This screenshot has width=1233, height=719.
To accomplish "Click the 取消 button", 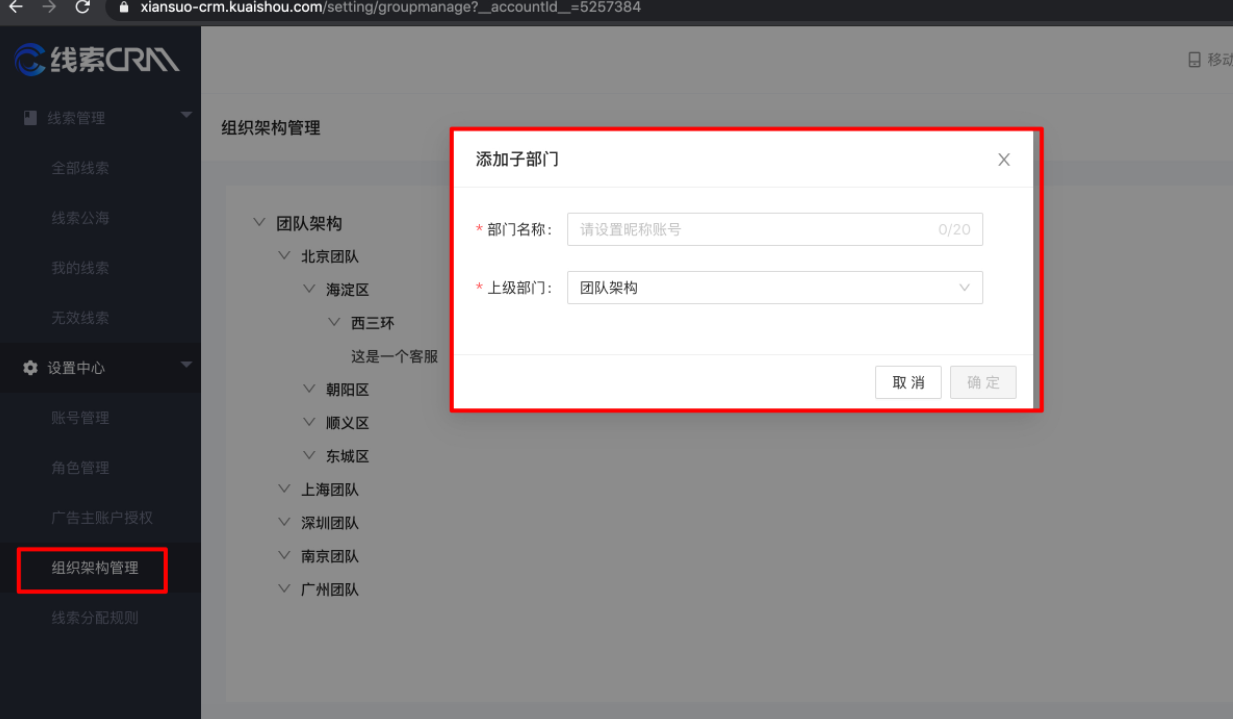I will click(x=908, y=382).
